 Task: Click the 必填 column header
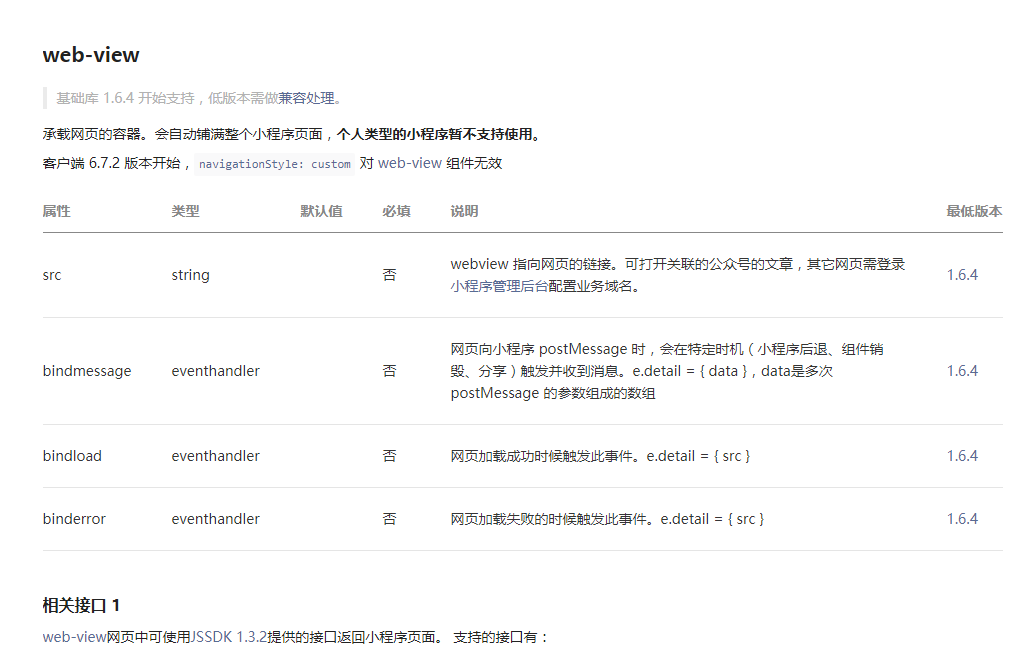tap(396, 211)
